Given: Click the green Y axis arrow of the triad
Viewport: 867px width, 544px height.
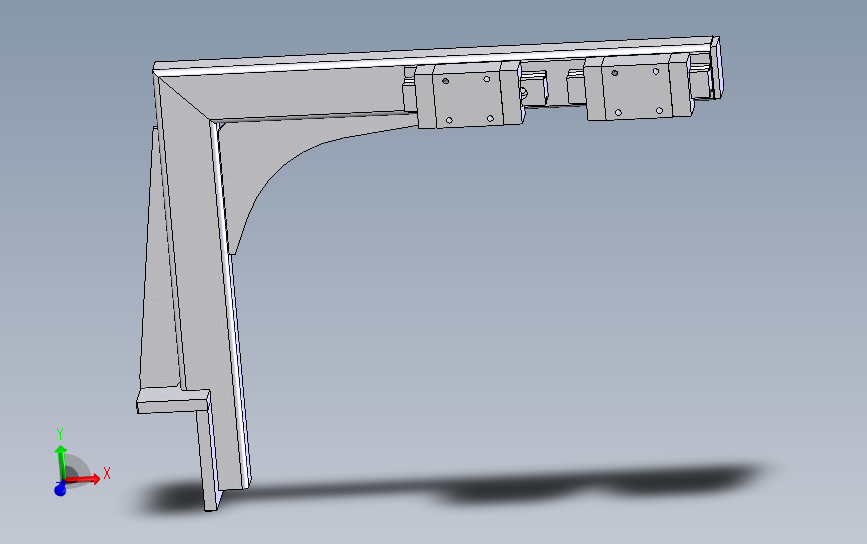Looking at the screenshot, I should pyautogui.click(x=60, y=464).
